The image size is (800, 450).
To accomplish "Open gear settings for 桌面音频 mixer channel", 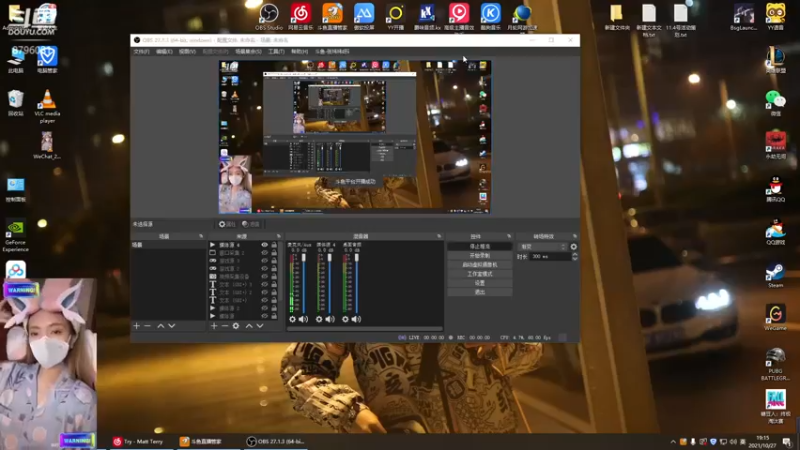I will 345,319.
